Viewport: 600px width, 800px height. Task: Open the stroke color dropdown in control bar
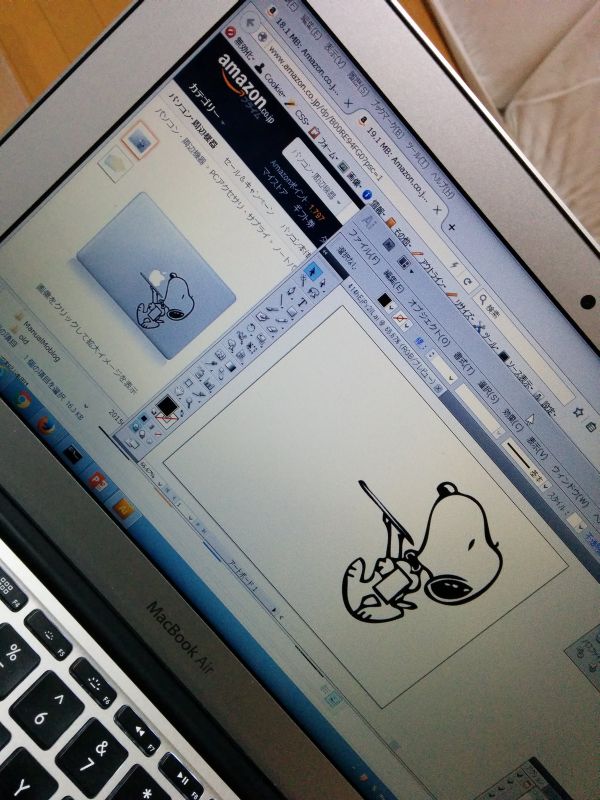(x=408, y=327)
